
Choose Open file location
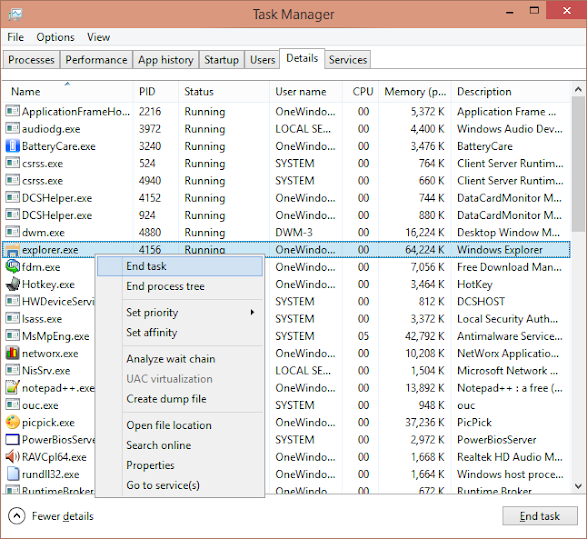pos(180,425)
